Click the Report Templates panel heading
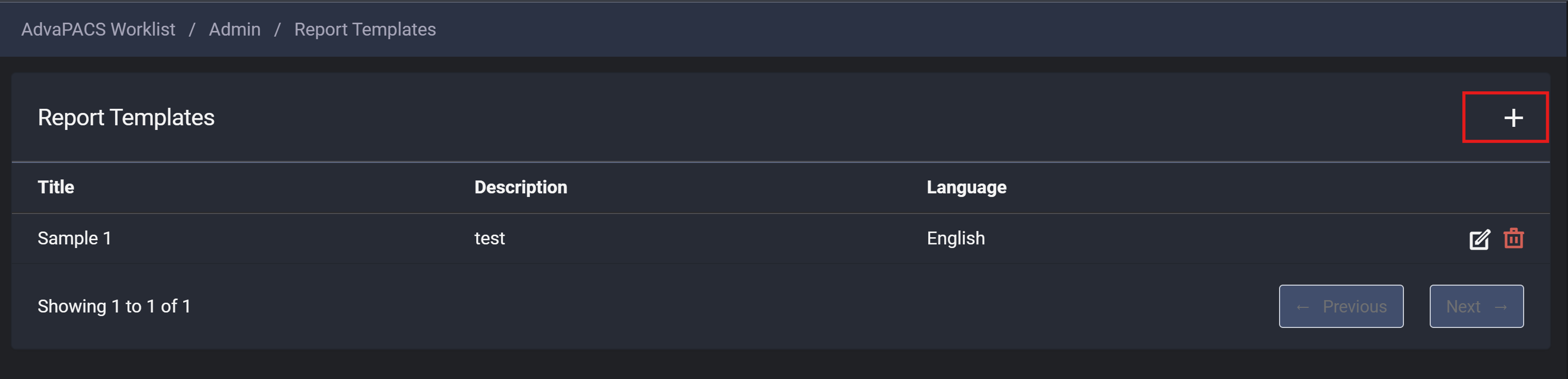 click(x=126, y=118)
